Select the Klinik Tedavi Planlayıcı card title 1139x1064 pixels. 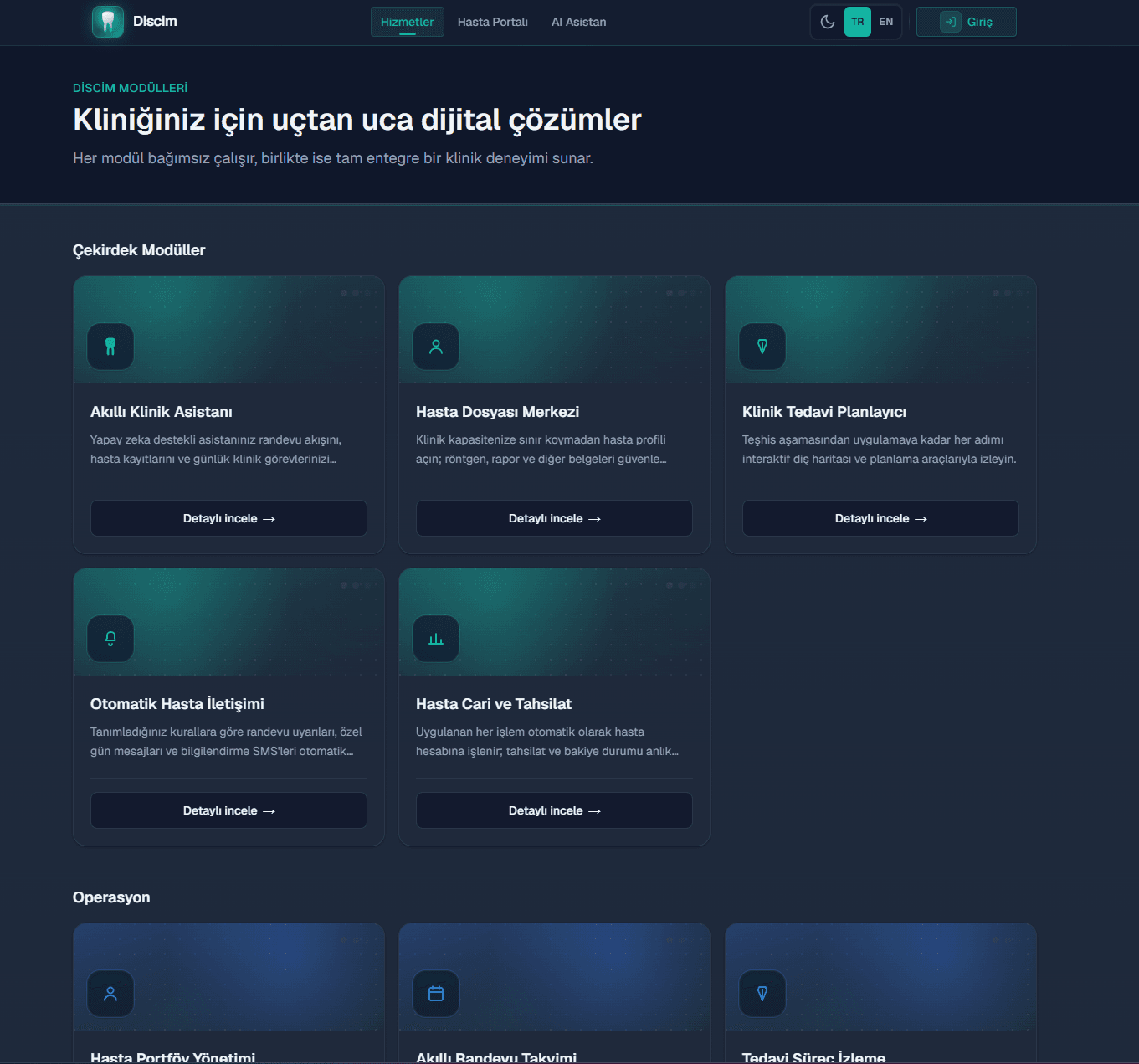coord(824,412)
